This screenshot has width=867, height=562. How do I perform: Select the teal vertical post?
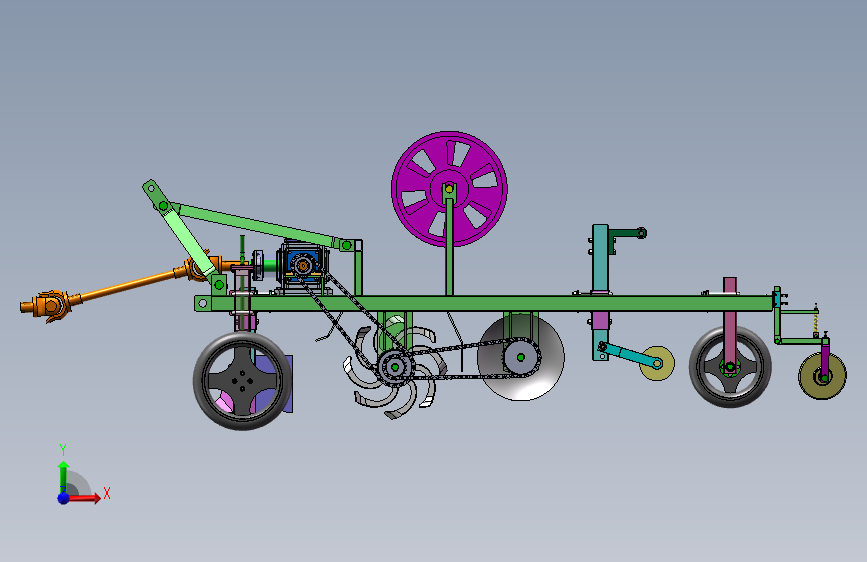tap(600, 258)
